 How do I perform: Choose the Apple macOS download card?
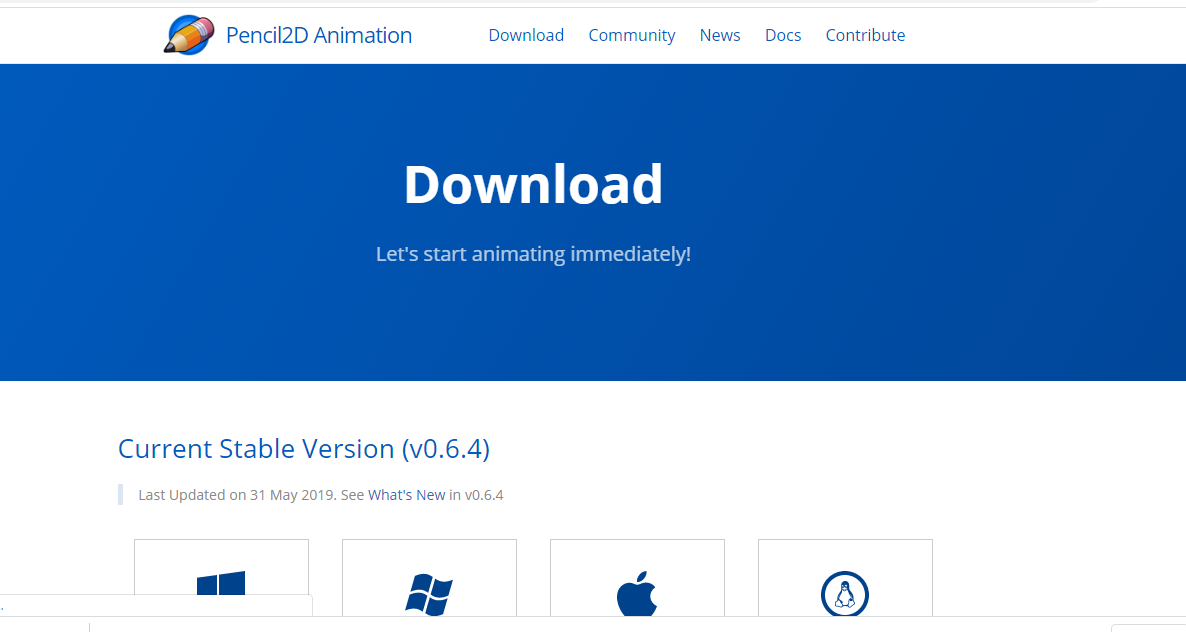[638, 578]
